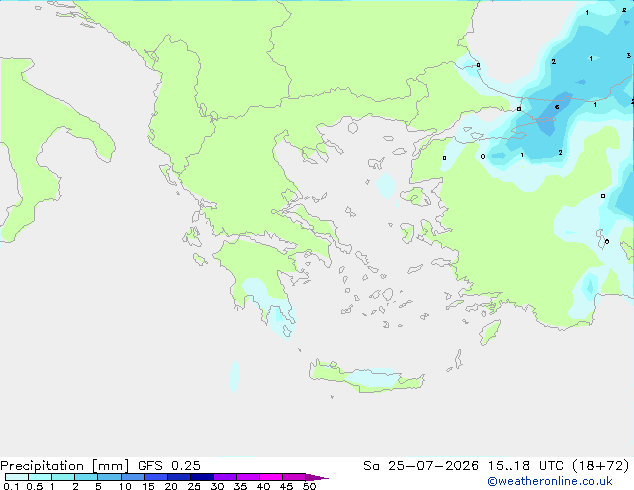634x490 pixels.
Task: Click the forecast offset "(18+72)" text
Action: (601, 466)
